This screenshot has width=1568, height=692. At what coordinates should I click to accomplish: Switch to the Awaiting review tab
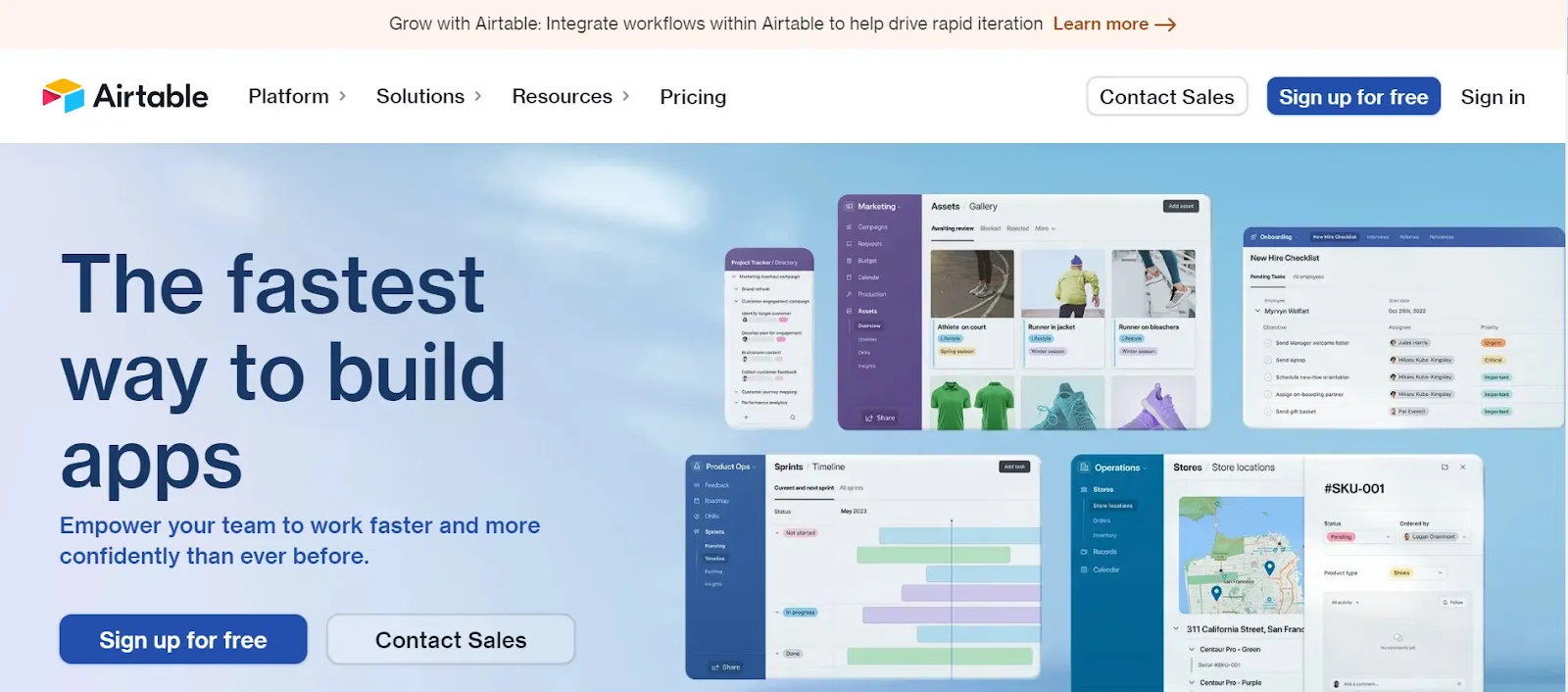click(952, 228)
